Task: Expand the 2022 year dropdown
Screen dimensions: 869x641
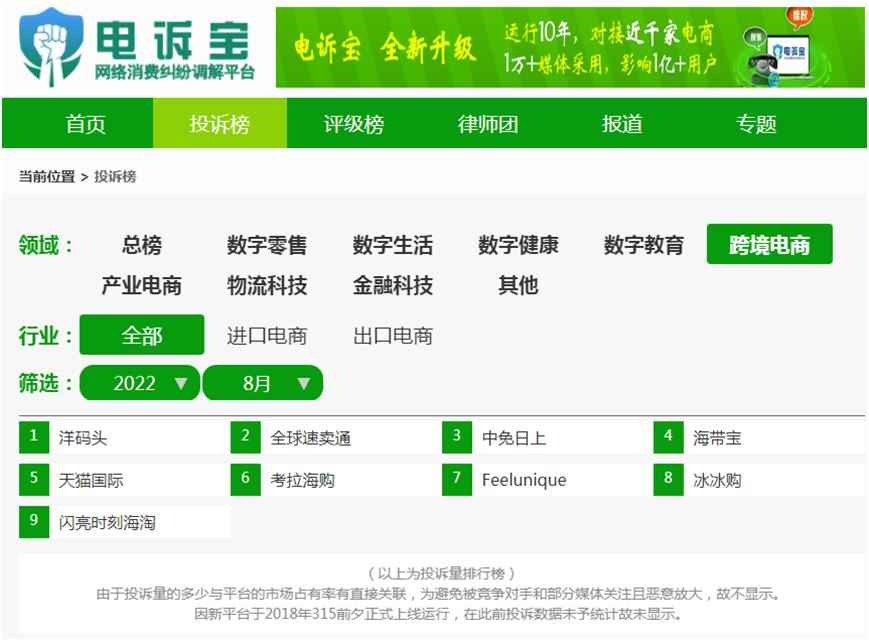Action: [x=140, y=383]
